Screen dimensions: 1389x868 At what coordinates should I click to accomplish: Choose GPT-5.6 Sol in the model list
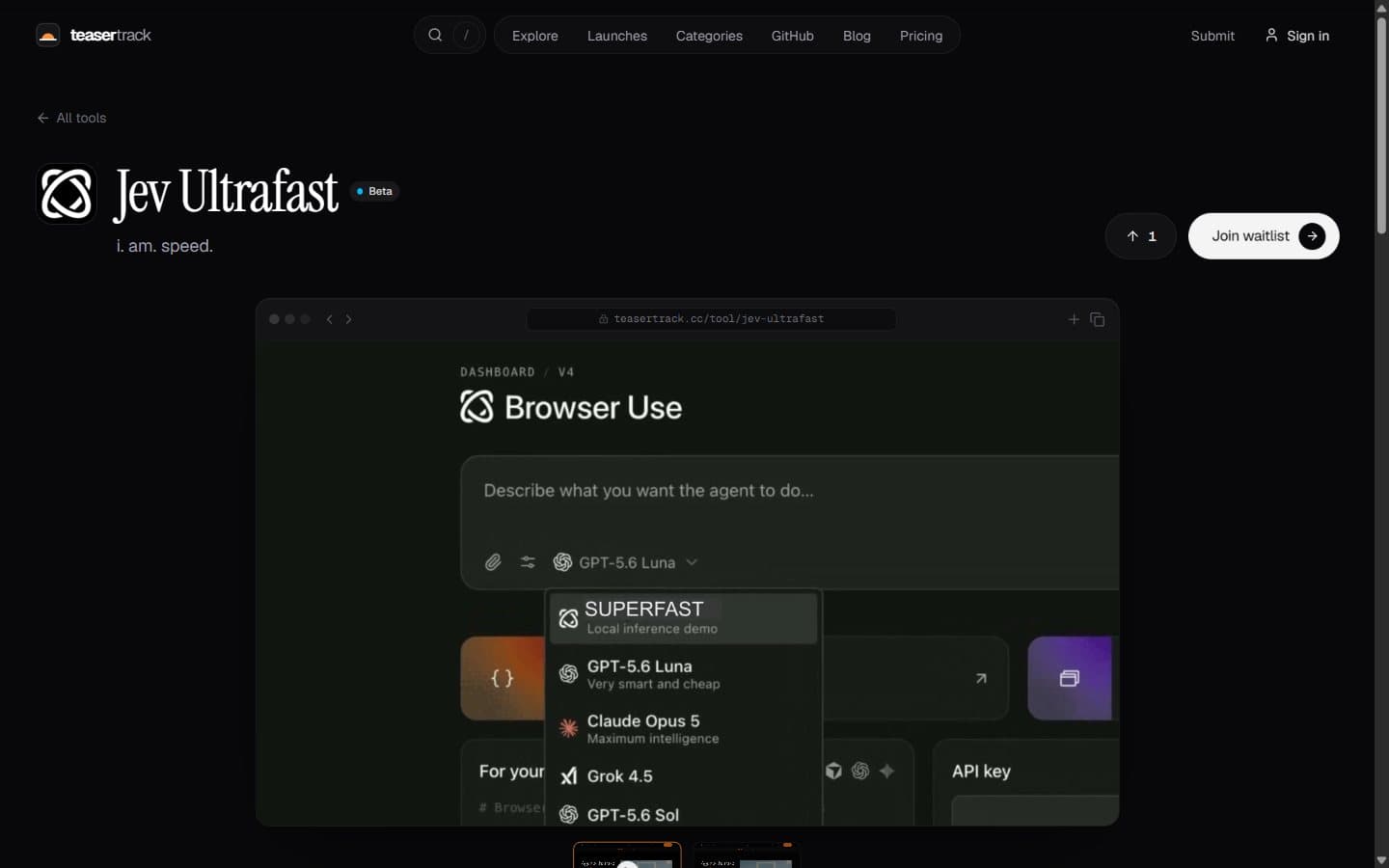[684, 815]
